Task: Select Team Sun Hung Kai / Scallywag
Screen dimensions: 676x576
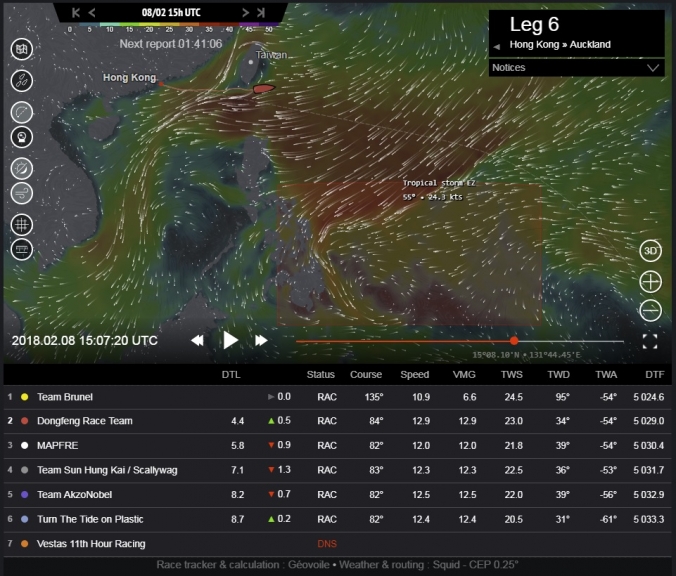Action: click(338, 470)
